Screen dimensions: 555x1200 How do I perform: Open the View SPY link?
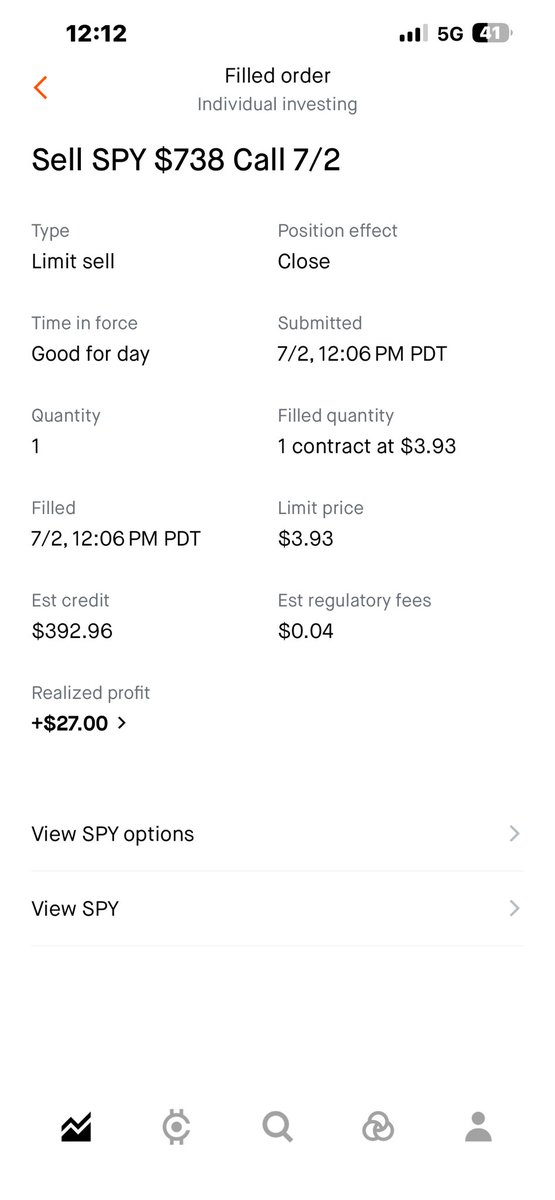(277, 908)
